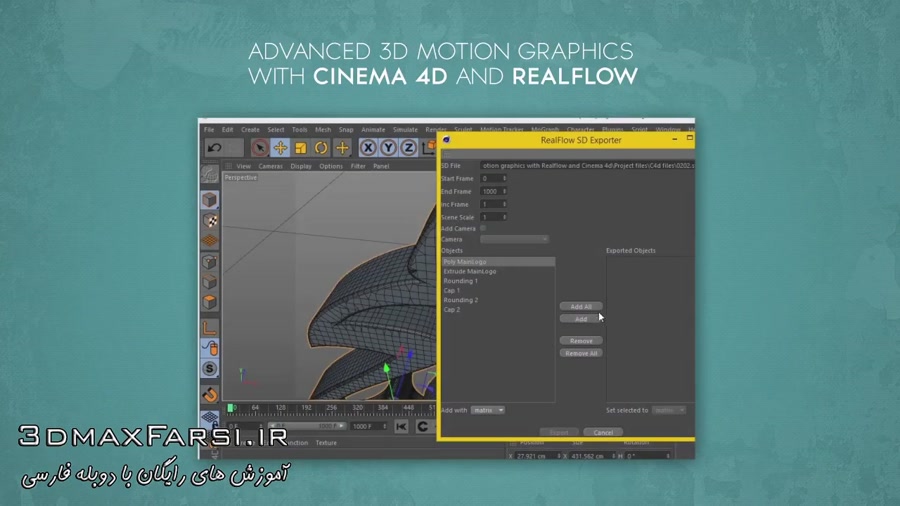Toggle the X axis lock
The image size is (900, 506).
368,148
